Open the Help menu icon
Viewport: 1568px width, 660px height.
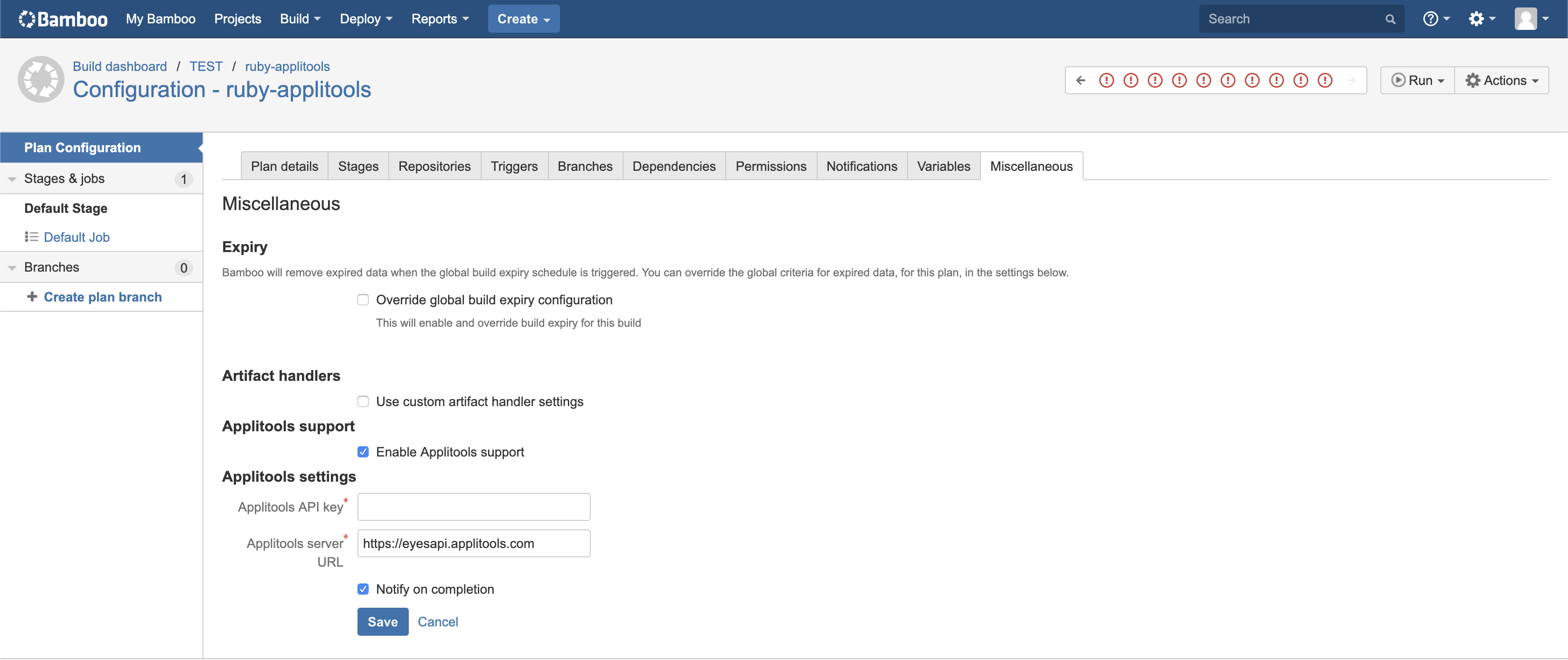[1432, 18]
